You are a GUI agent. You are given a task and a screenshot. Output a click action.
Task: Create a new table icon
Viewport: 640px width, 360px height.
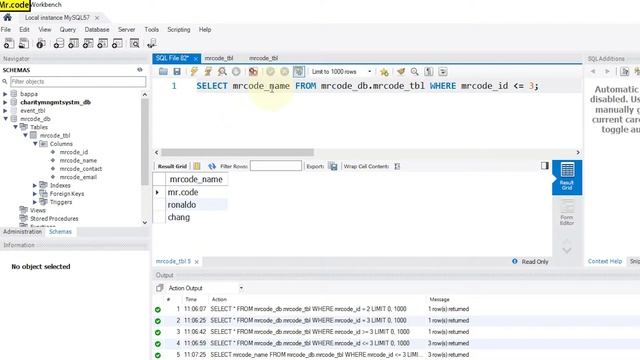73,43
